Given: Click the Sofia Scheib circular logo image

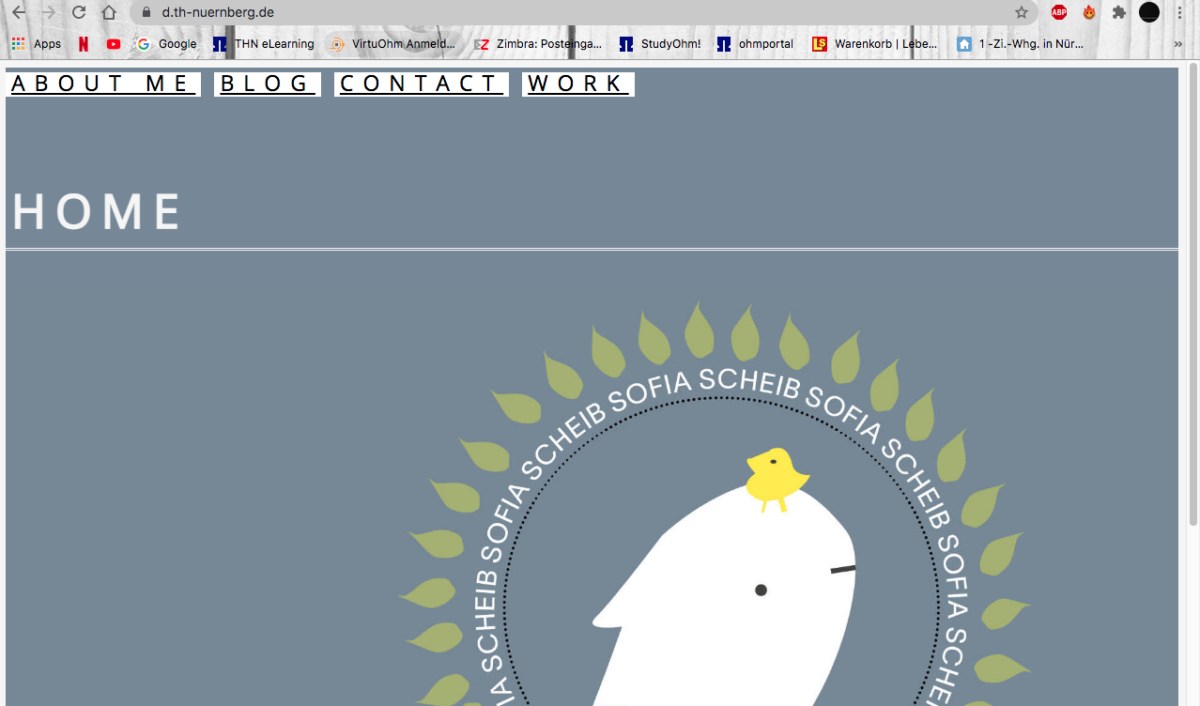Looking at the screenshot, I should point(715,504).
